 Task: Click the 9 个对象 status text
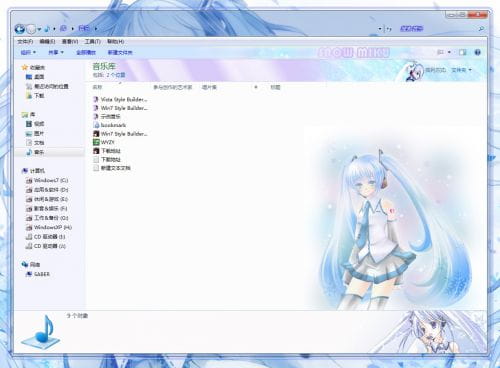point(77,316)
